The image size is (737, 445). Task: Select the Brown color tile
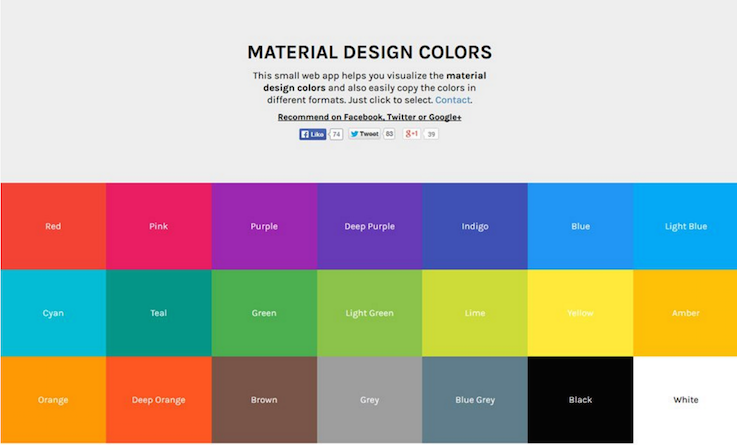pos(264,400)
